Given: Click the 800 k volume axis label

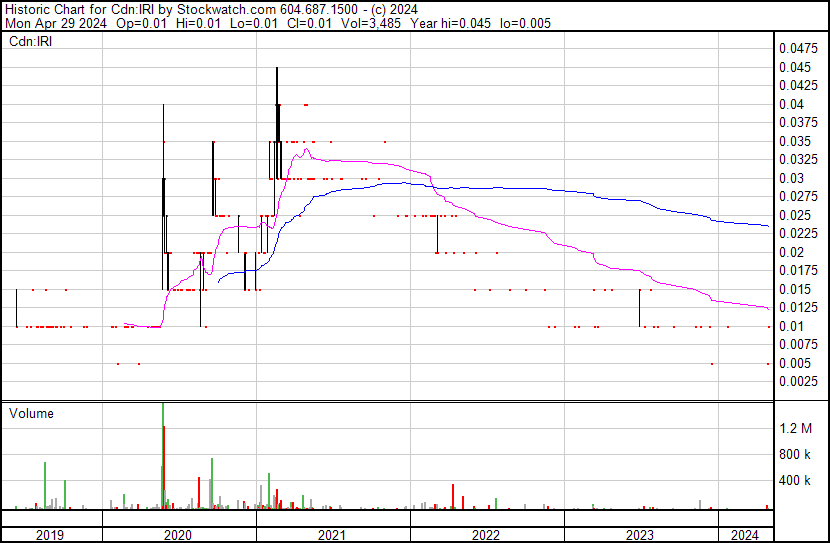Looking at the screenshot, I should click(x=795, y=454).
